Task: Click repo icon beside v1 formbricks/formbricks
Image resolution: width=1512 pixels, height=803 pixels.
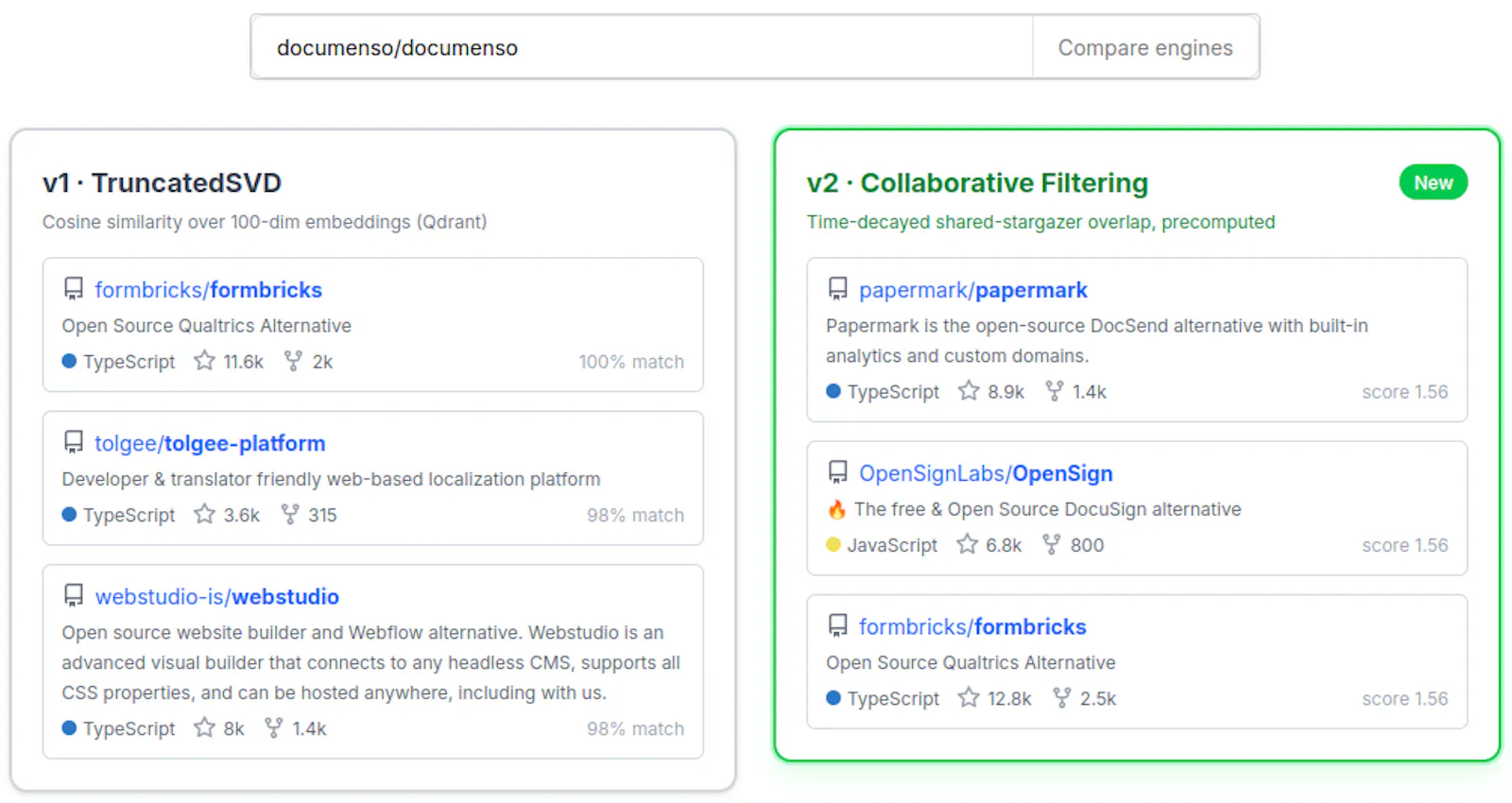Action: pyautogui.click(x=74, y=289)
